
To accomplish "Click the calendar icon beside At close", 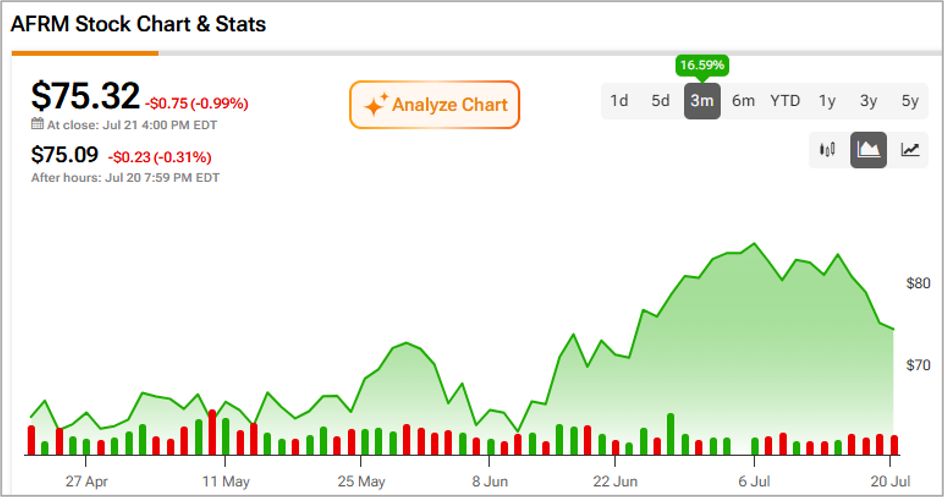I will click(x=37, y=124).
